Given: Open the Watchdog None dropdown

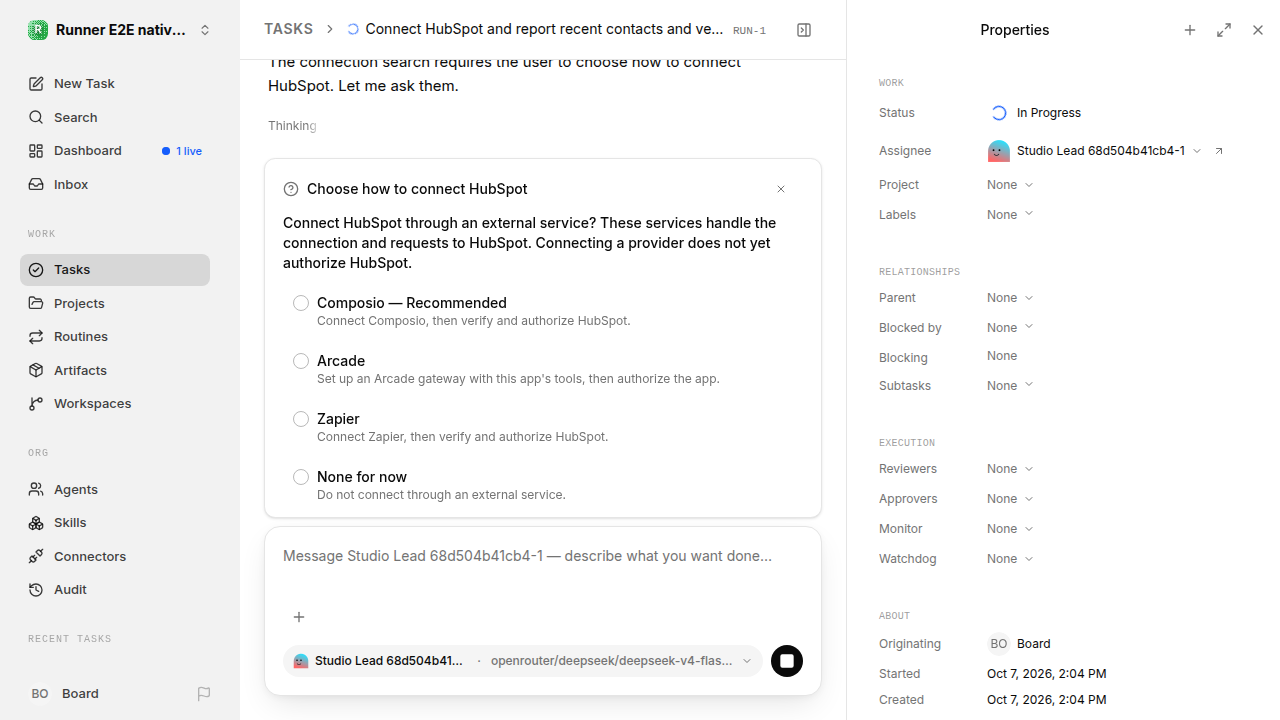Looking at the screenshot, I should (x=1010, y=559).
